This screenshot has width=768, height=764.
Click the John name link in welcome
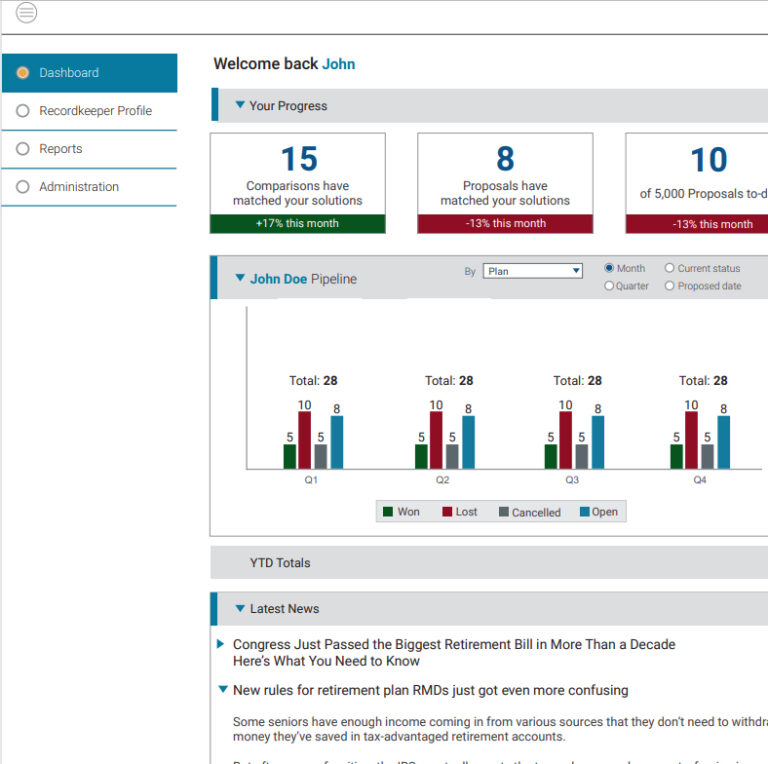click(x=338, y=64)
